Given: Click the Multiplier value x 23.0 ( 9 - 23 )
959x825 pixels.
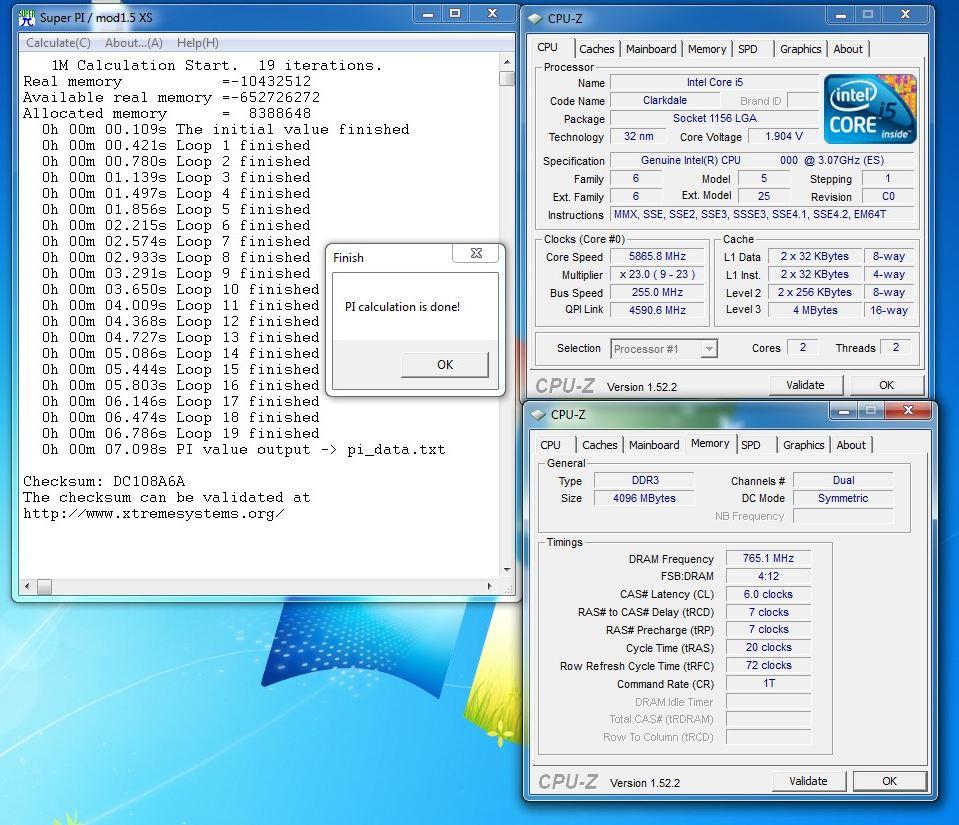Looking at the screenshot, I should point(657,275).
